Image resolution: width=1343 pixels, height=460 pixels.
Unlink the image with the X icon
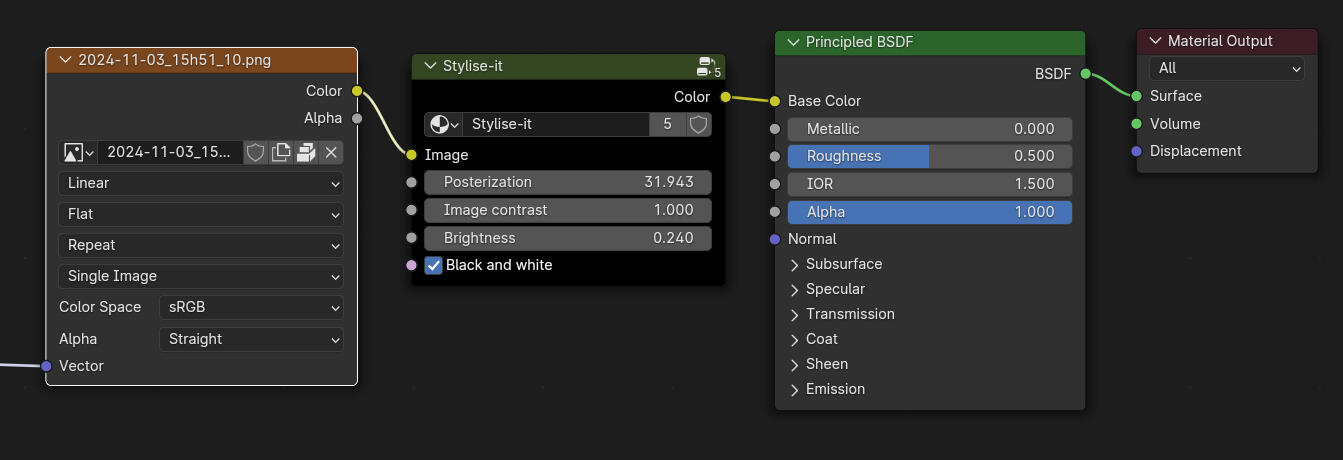click(331, 152)
